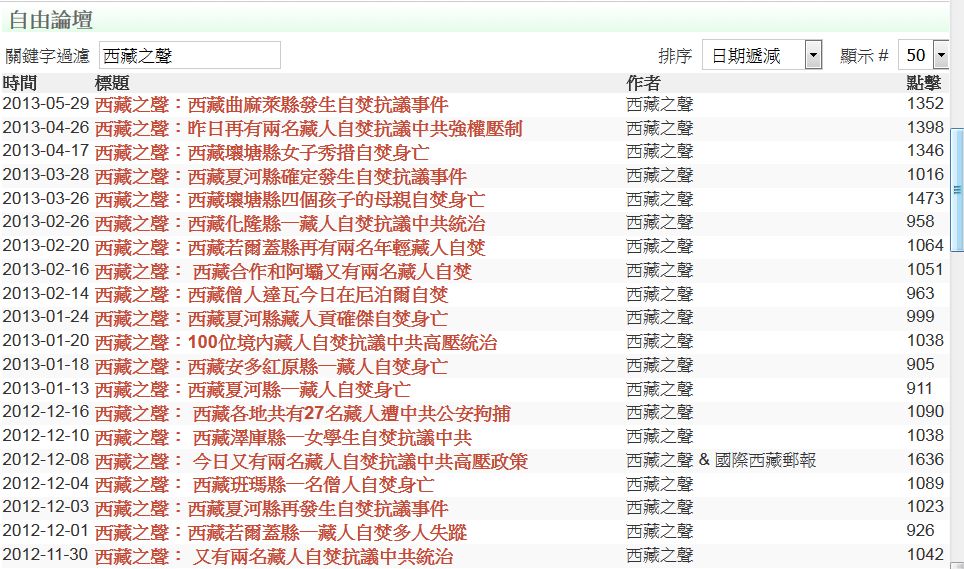Image resolution: width=964 pixels, height=569 pixels.
Task: Open post 西藏夏河縣藏人貢確傑自焚身亡
Action: [x=272, y=318]
